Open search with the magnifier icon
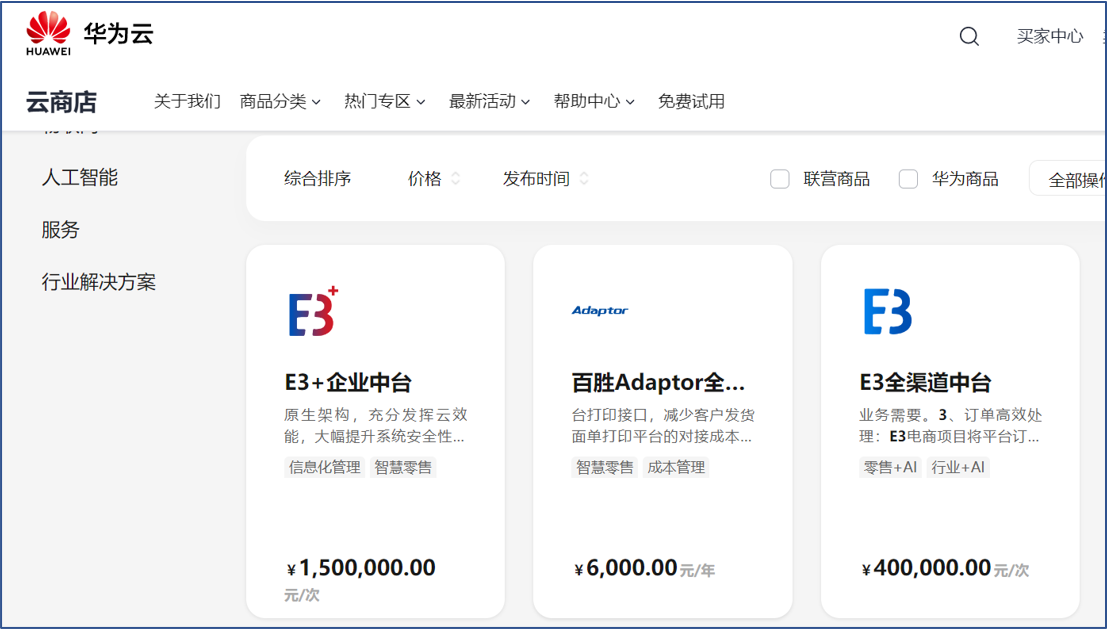This screenshot has height=629, width=1107. [x=969, y=37]
